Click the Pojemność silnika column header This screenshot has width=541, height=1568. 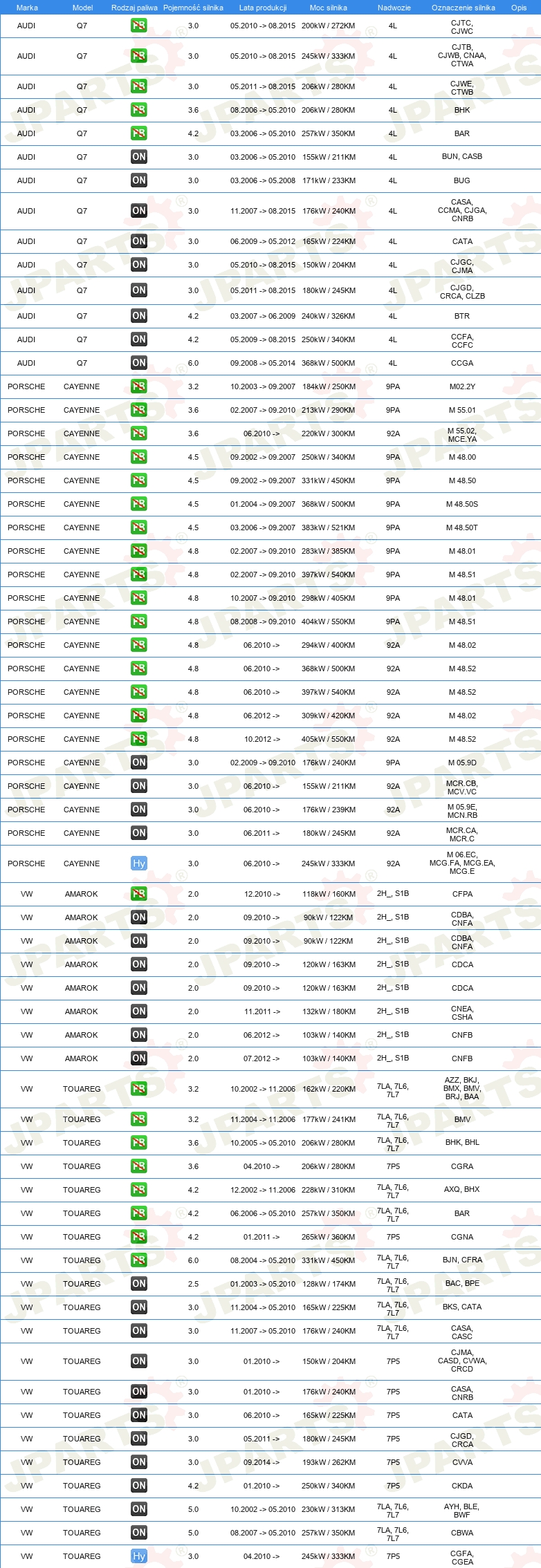tap(193, 8)
